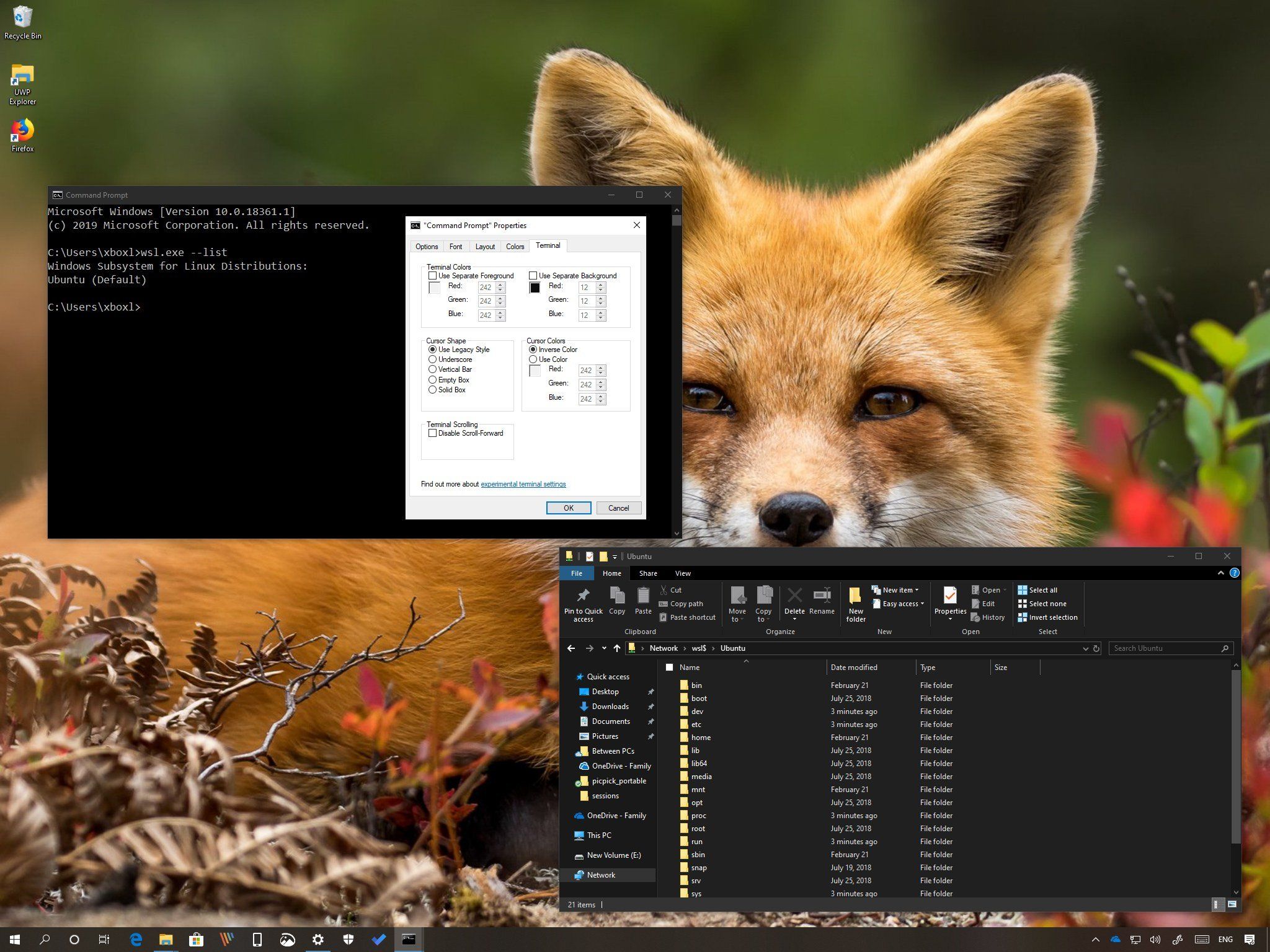Expand the address bar history dropdown

pyautogui.click(x=1085, y=648)
